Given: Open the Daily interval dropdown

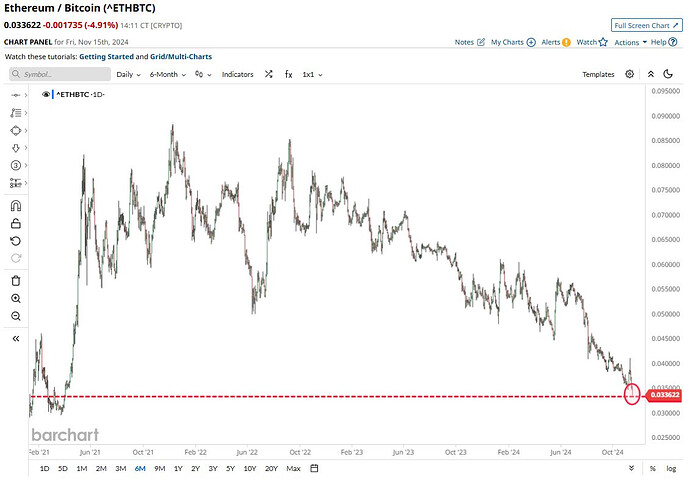Looking at the screenshot, I should [128, 74].
